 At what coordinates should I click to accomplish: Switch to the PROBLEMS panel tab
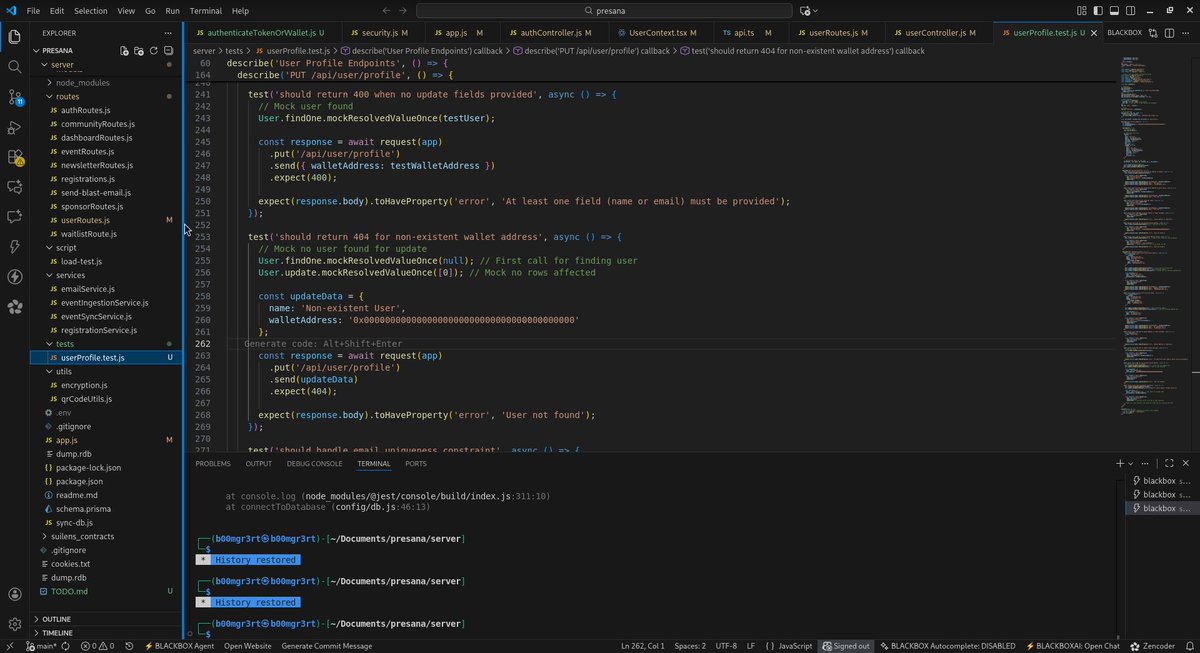coord(213,464)
